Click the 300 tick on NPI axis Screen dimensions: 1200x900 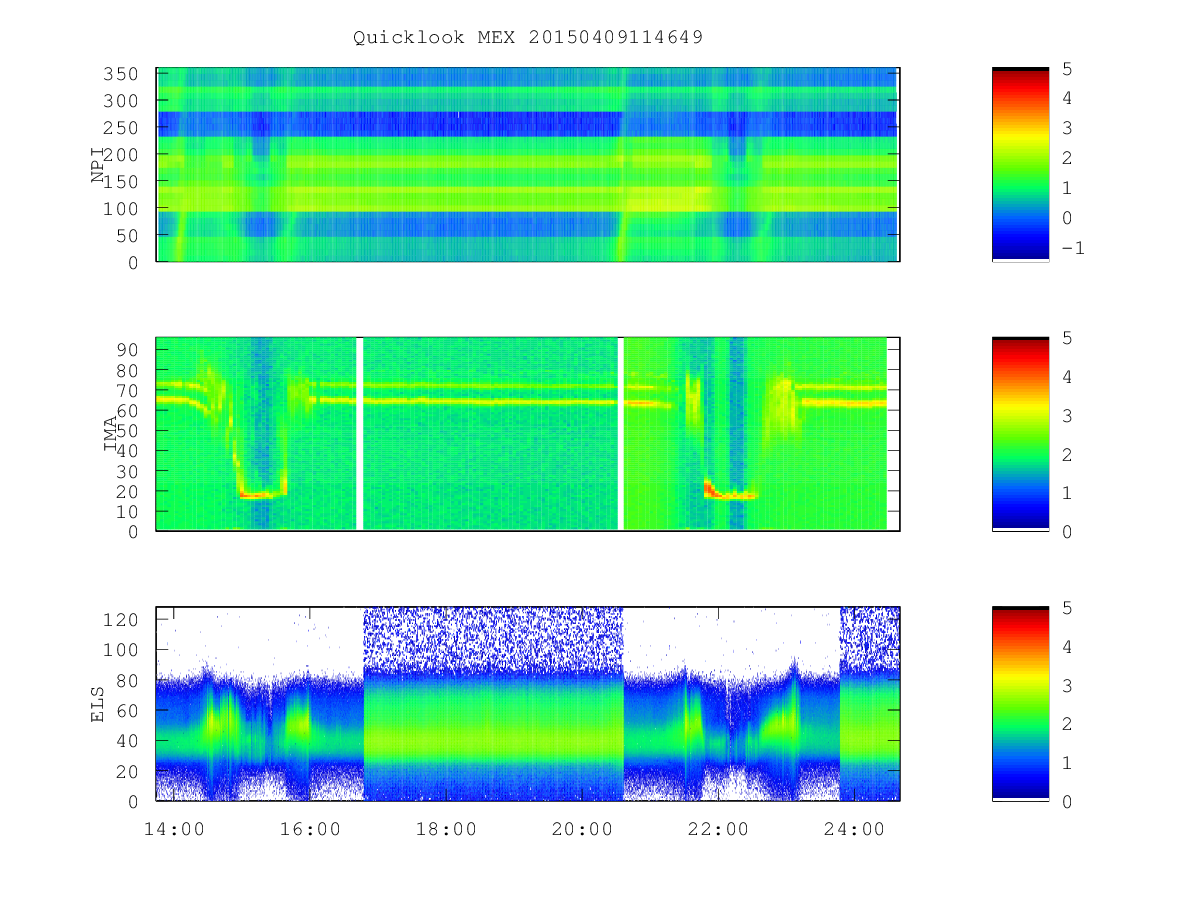tap(122, 101)
